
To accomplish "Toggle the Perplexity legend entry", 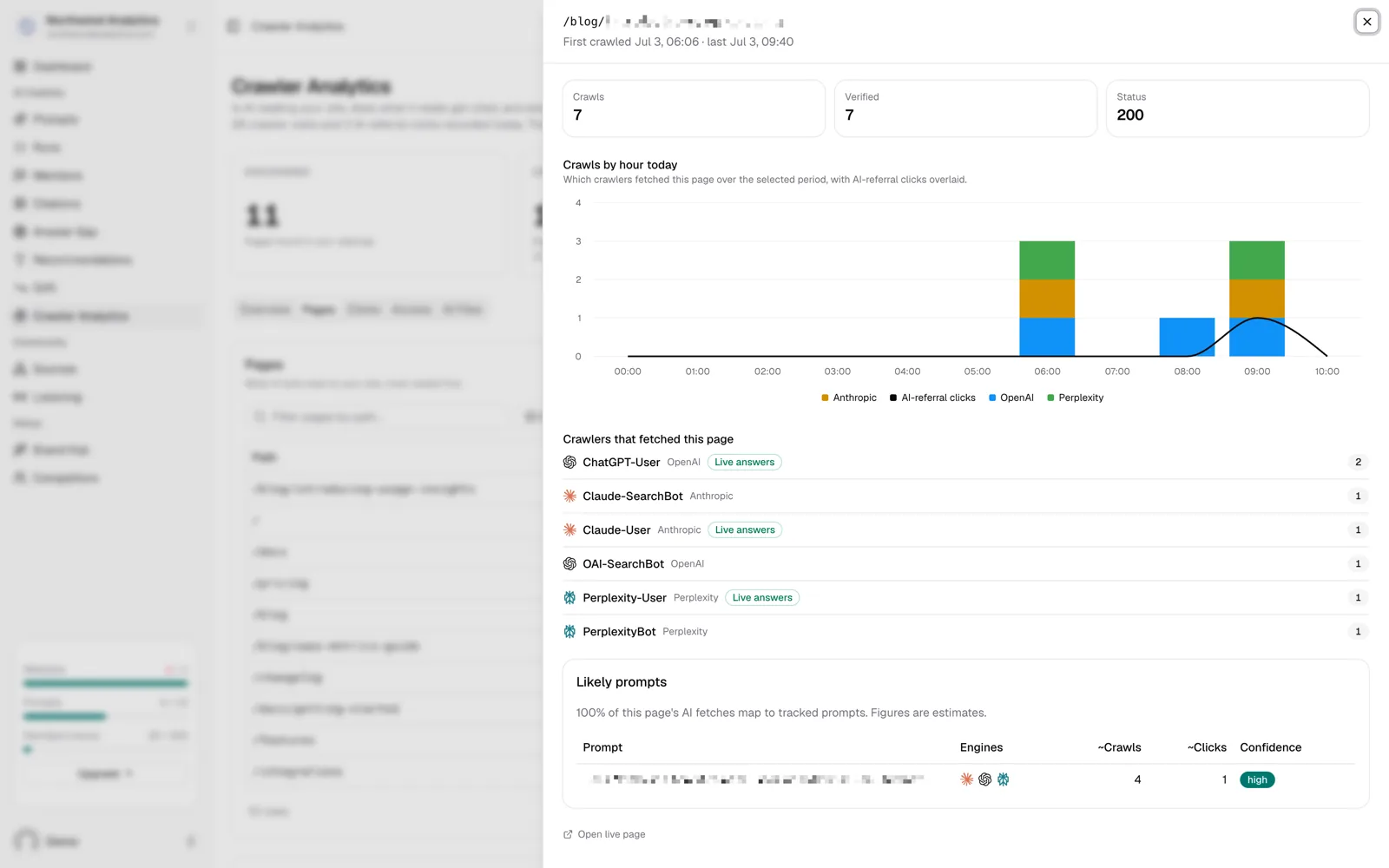I will click(x=1076, y=398).
